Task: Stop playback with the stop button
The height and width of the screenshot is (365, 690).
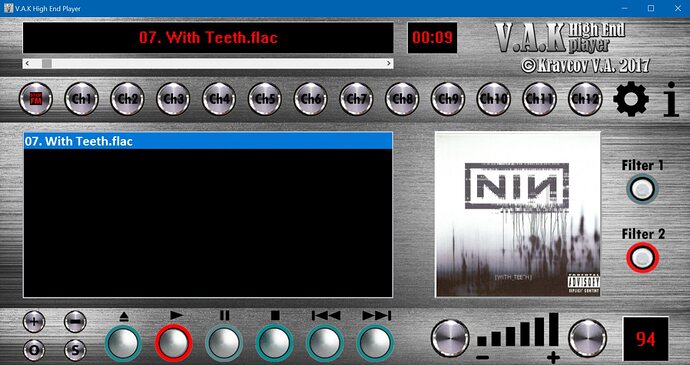Action: coord(275,343)
